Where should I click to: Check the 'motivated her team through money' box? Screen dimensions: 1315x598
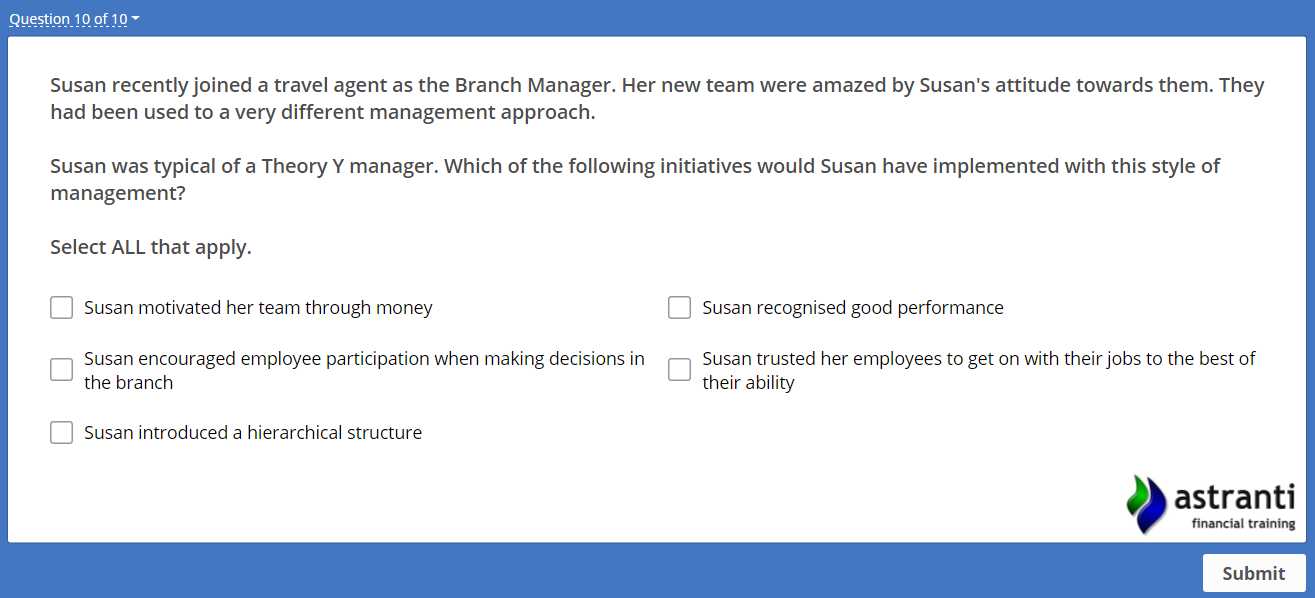coord(62,308)
